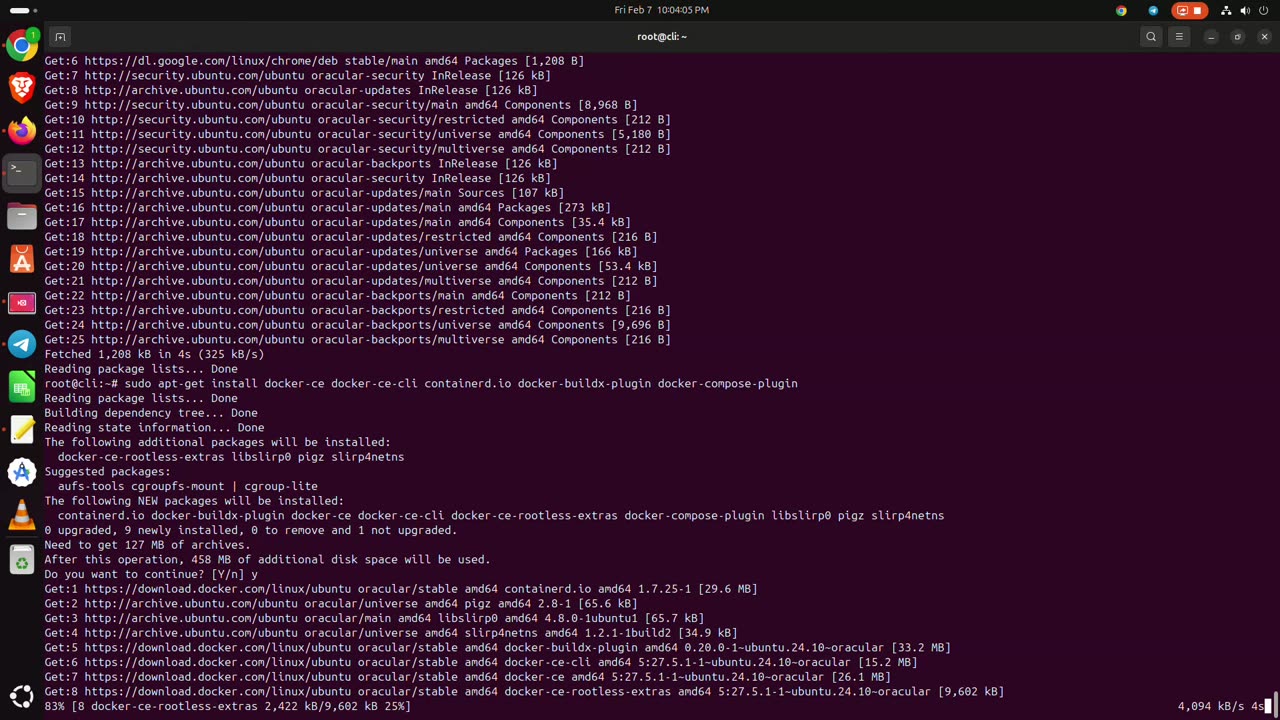
Task: Click 'docker-ce-rootless-extras libslirp0 pigz slirp4netns' additional packages line
Action: tap(231, 457)
